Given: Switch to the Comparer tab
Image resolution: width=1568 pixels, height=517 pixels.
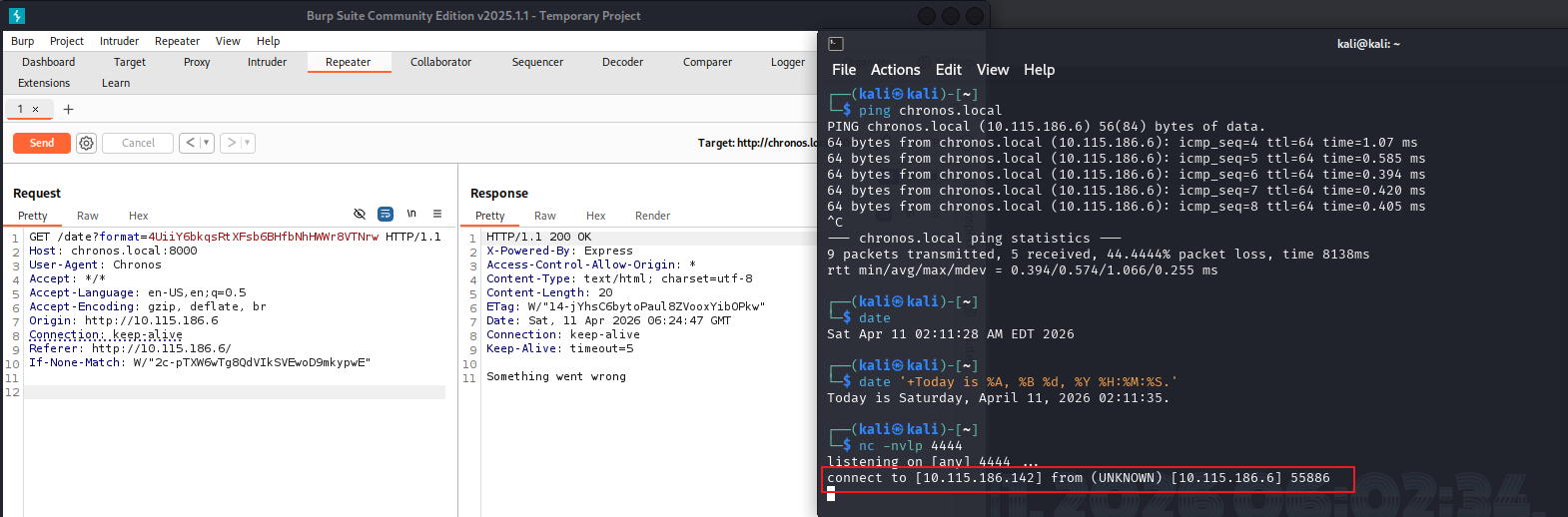Looking at the screenshot, I should tap(707, 62).
